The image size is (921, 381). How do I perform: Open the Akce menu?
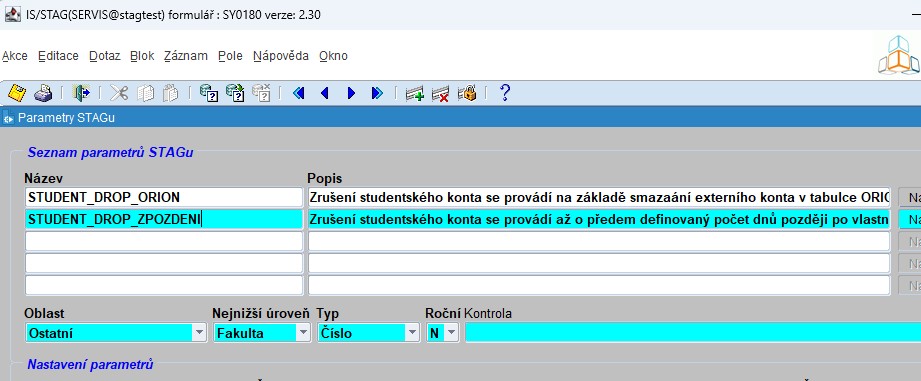[15, 56]
